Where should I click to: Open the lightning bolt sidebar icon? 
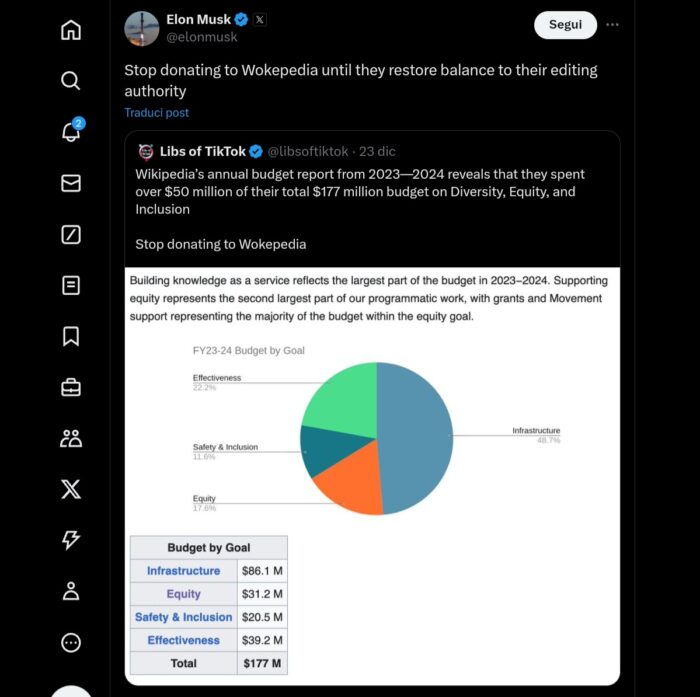click(71, 540)
